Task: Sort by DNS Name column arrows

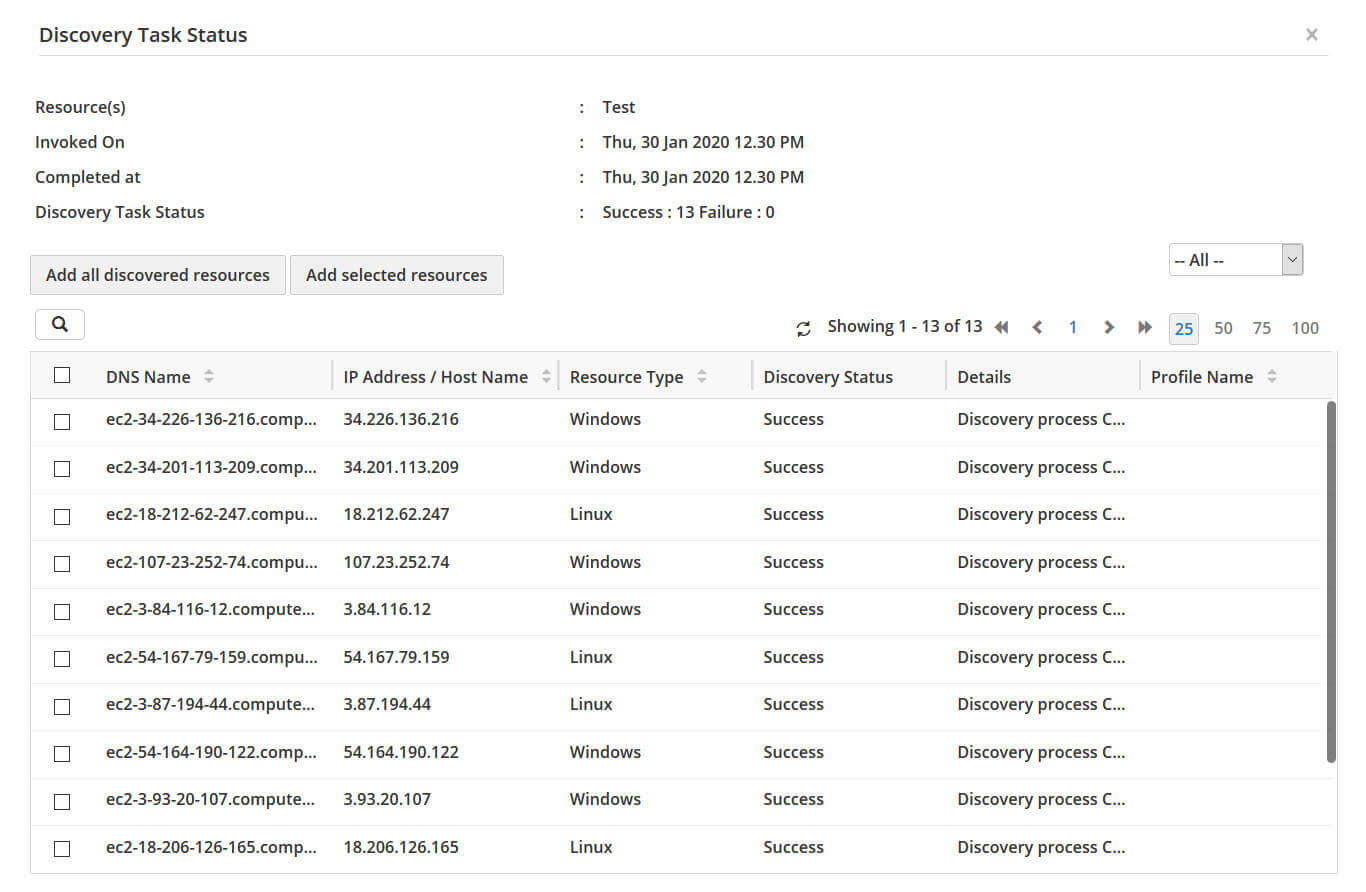Action: (208, 377)
